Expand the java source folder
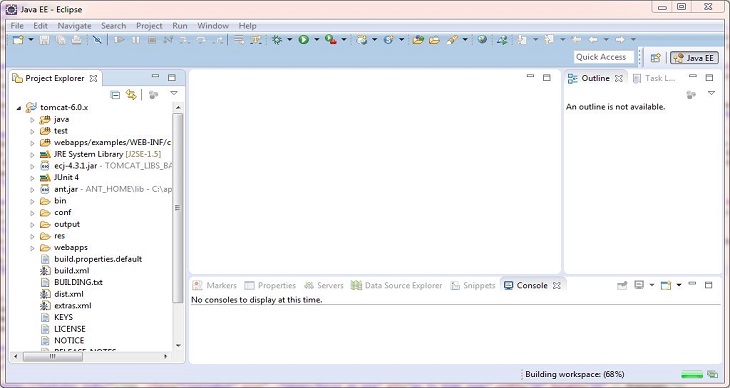The width and height of the screenshot is (730, 388). (32, 120)
